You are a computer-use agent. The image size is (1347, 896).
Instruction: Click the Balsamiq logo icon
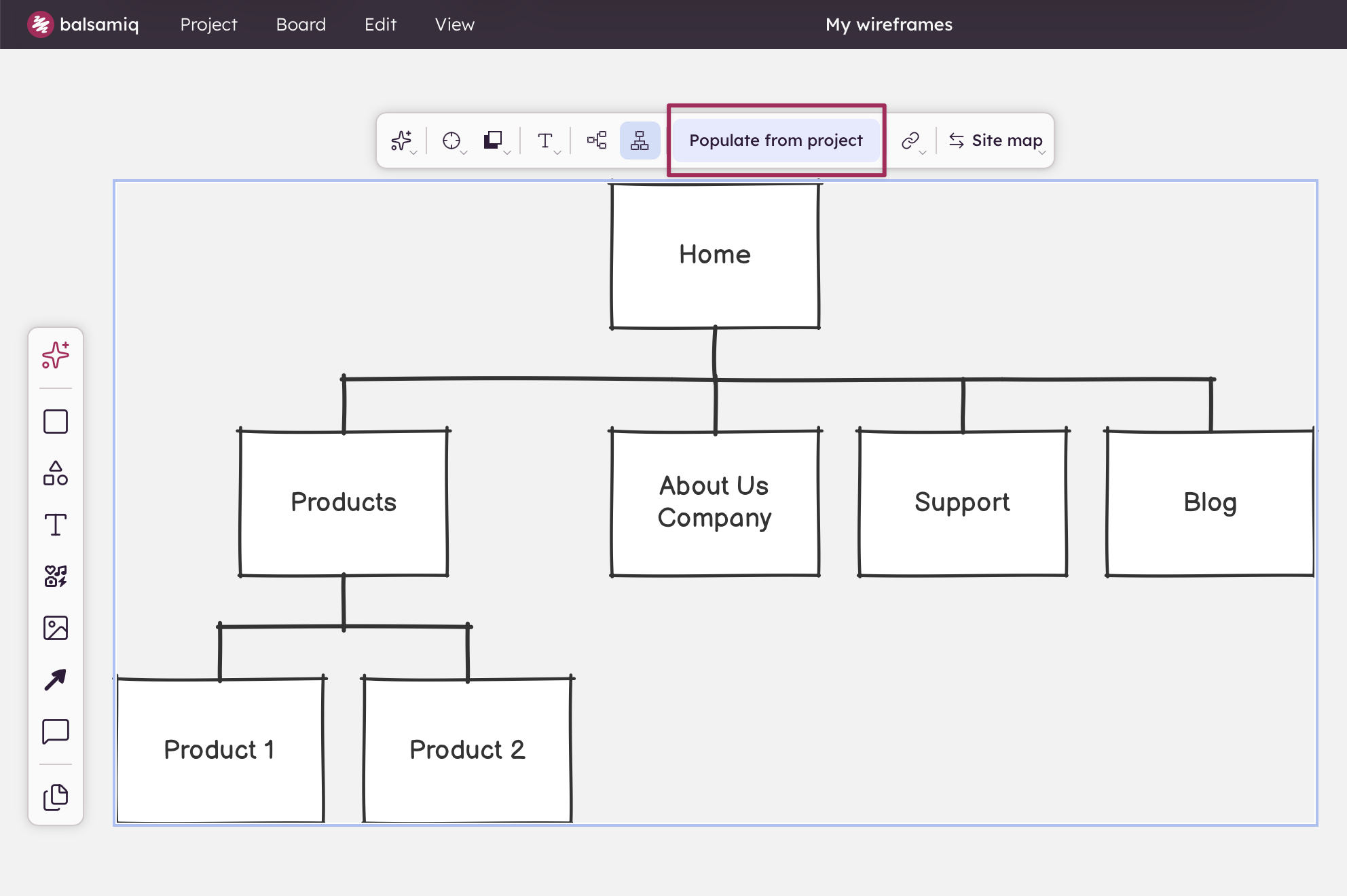[40, 24]
